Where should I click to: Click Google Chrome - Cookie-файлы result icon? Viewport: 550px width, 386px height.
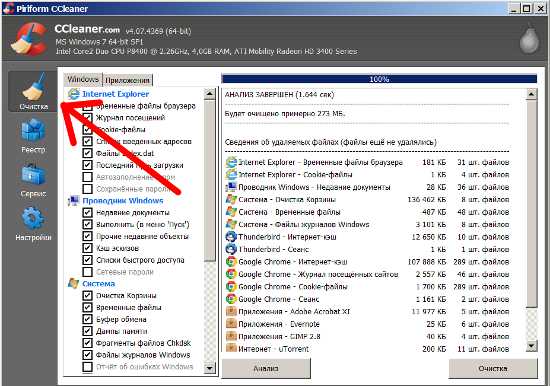point(231,287)
